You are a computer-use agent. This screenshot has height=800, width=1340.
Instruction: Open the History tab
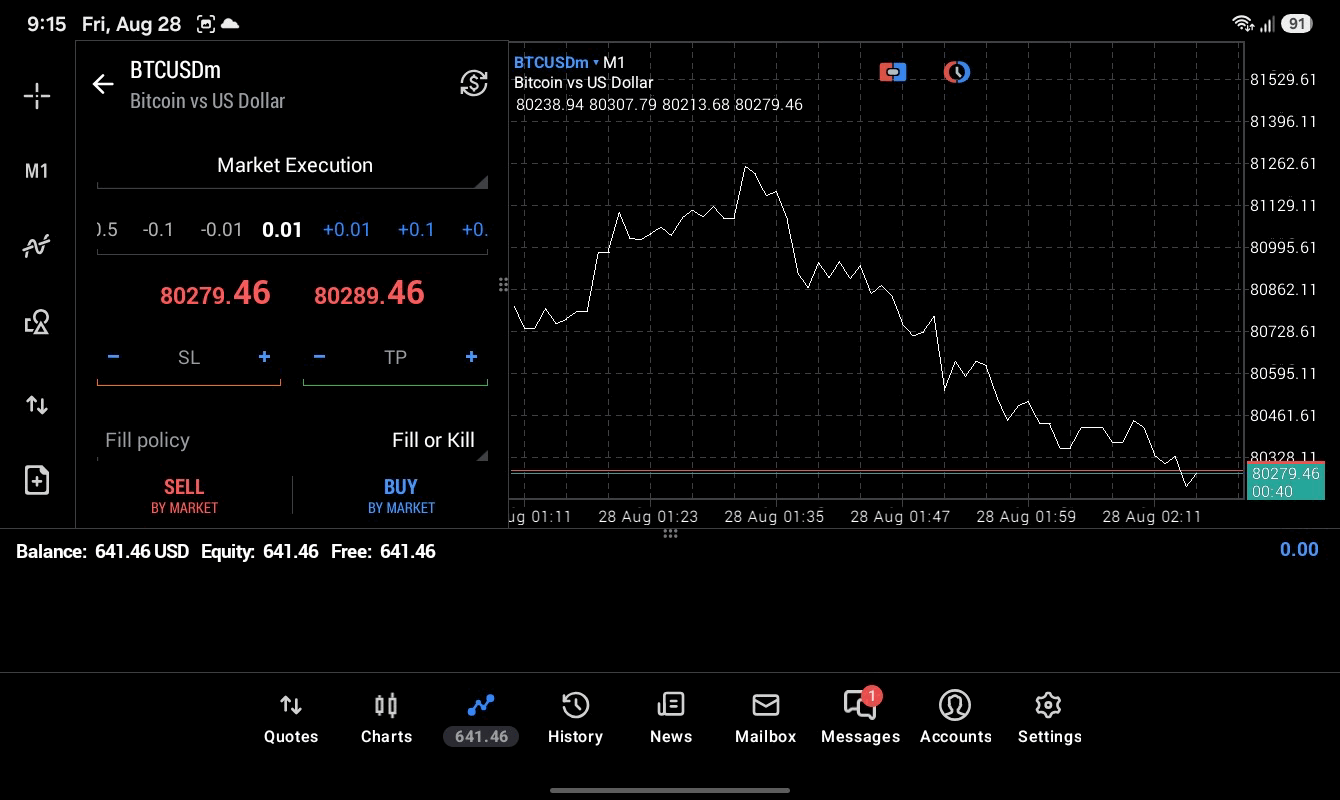[575, 720]
